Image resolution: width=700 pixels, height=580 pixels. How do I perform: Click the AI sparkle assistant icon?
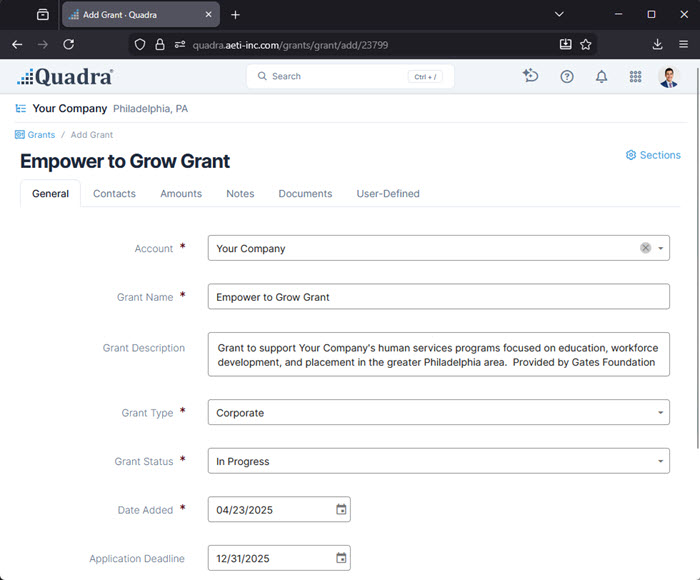click(x=531, y=76)
